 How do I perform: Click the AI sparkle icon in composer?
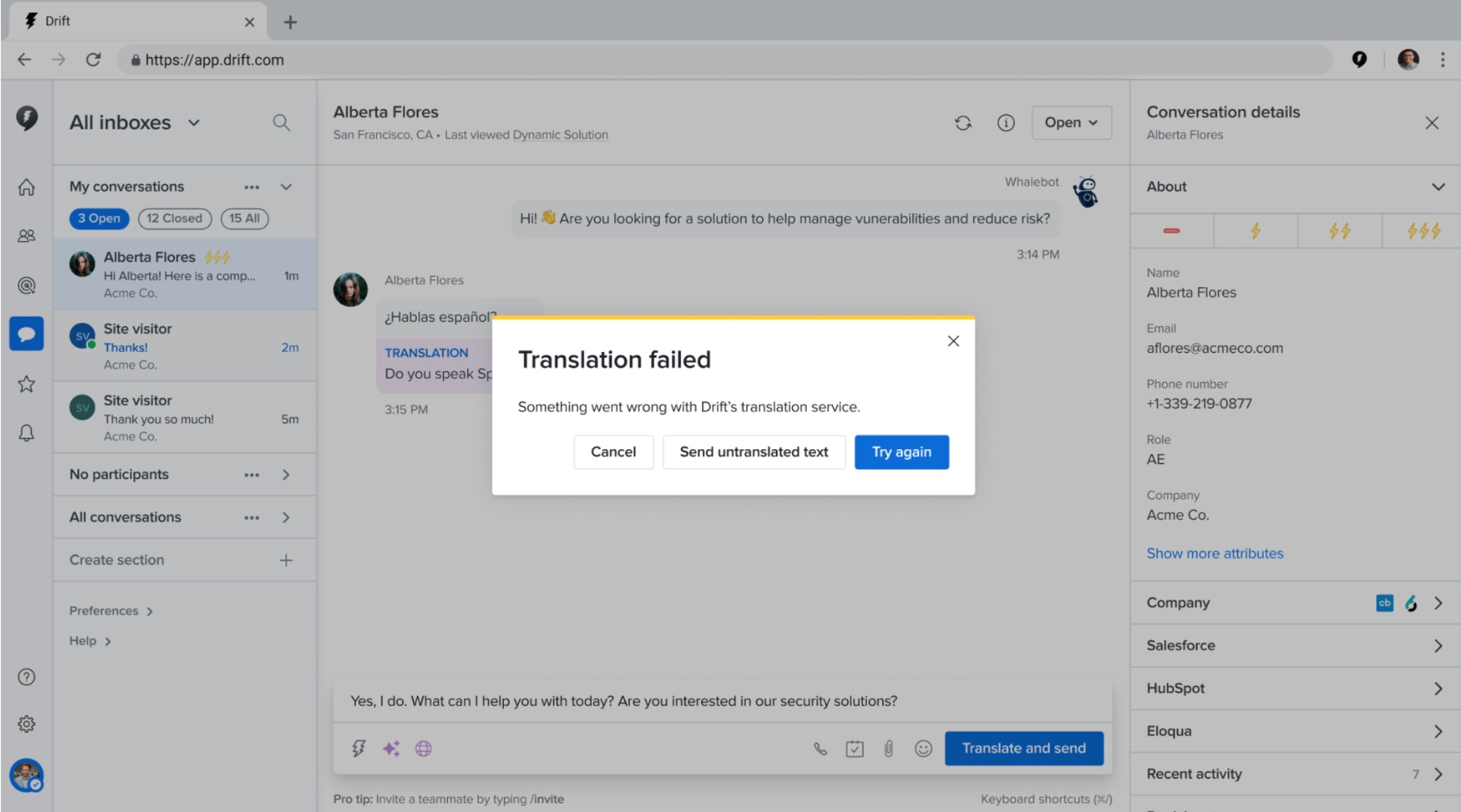point(391,748)
